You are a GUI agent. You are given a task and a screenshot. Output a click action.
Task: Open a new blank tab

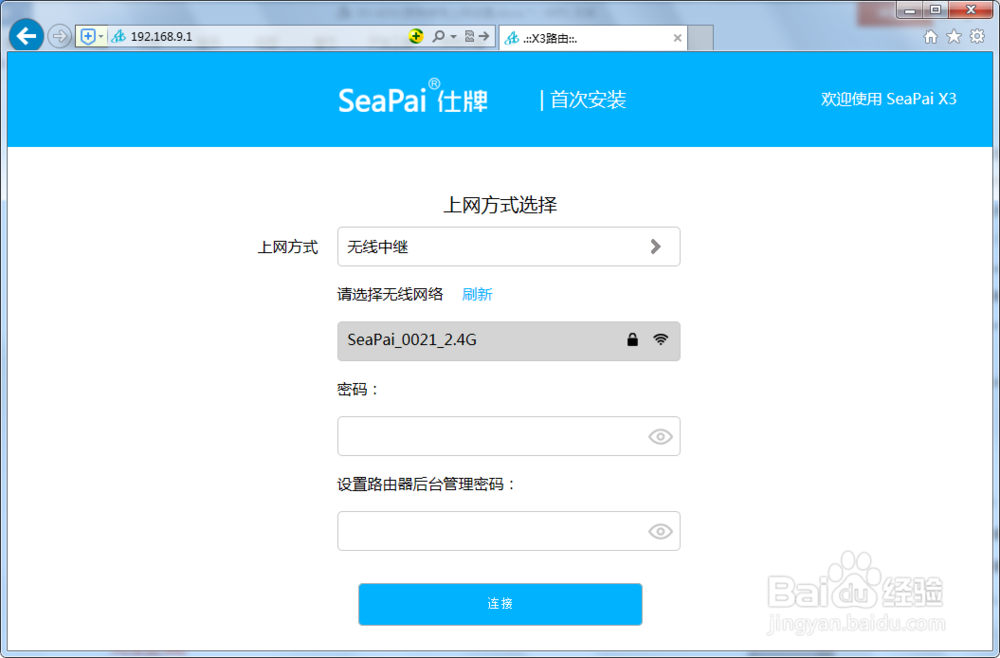[x=700, y=38]
